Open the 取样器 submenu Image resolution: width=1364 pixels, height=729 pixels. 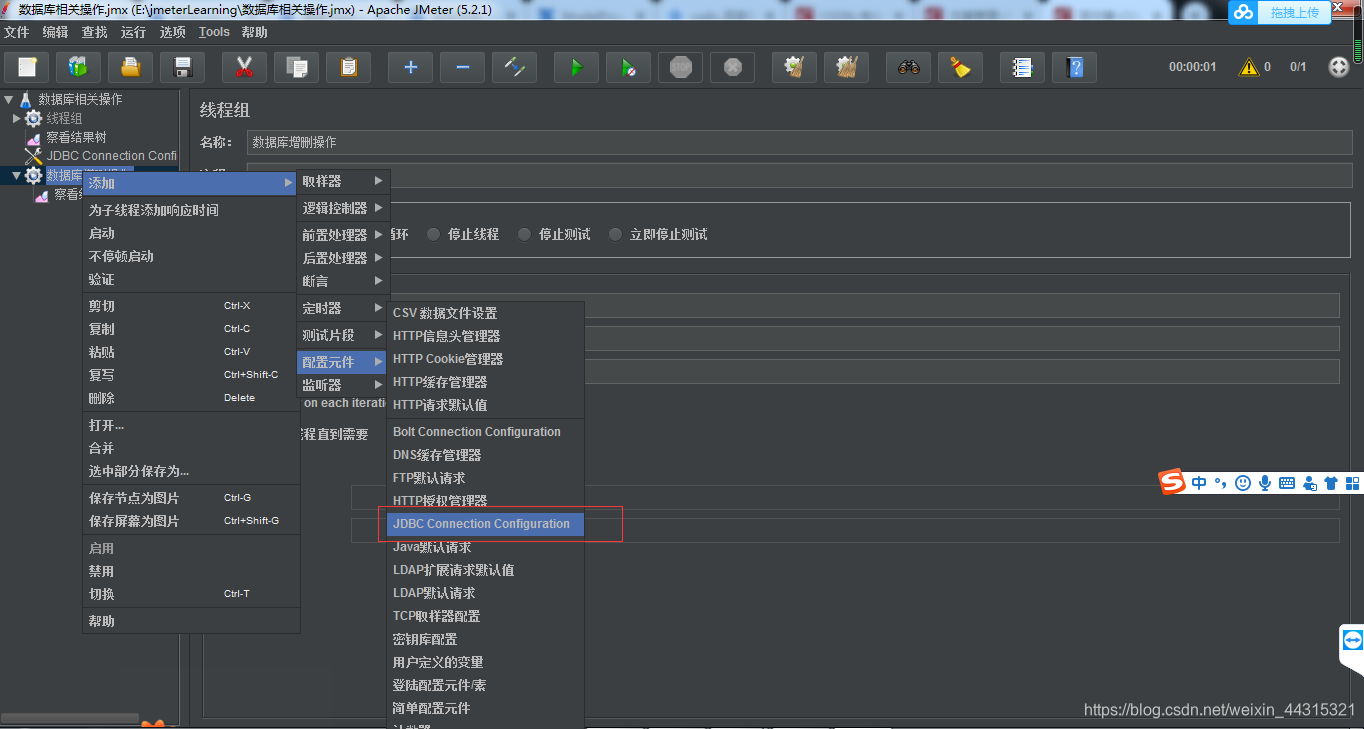point(343,181)
